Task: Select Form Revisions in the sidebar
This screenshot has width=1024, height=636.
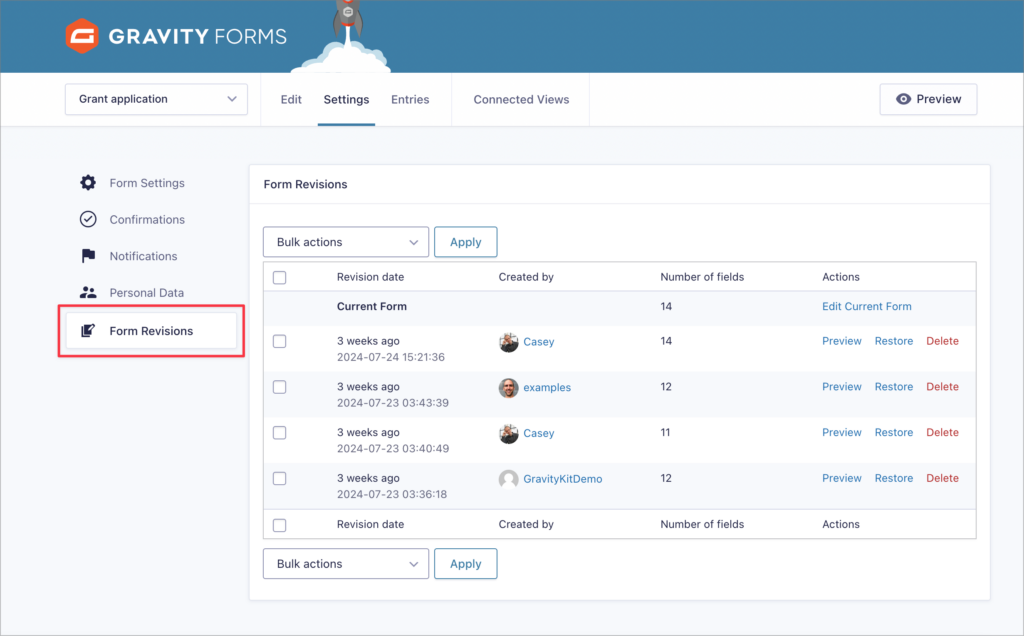Action: click(152, 331)
